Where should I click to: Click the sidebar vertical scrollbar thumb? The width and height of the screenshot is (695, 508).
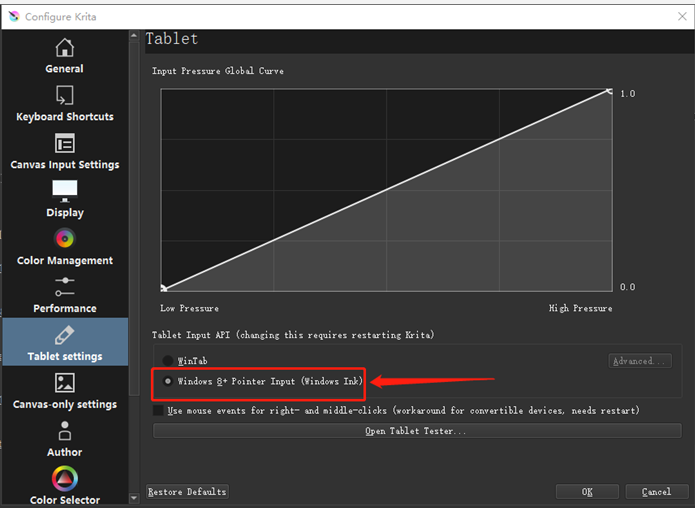134,218
